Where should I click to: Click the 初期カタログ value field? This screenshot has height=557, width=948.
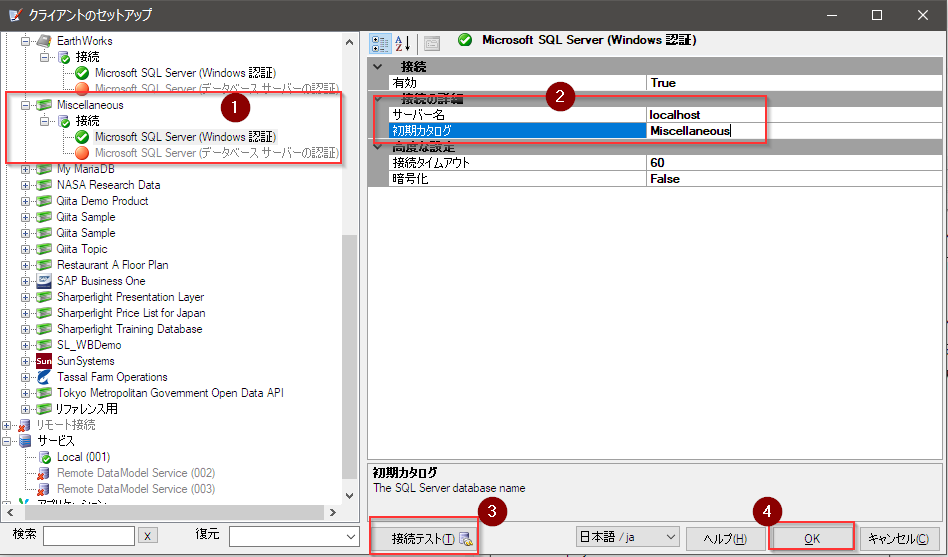[x=794, y=131]
